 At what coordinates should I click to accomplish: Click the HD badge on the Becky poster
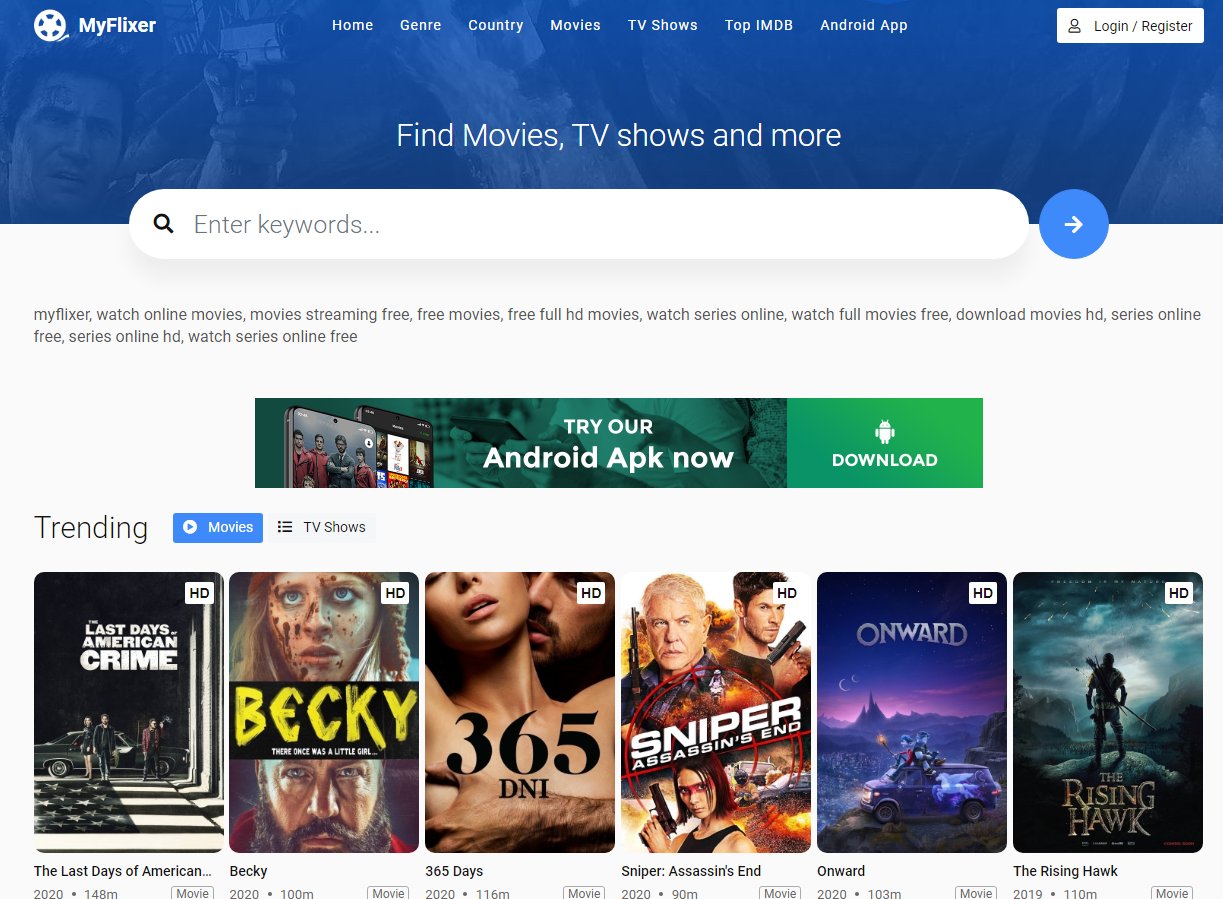pyautogui.click(x=395, y=593)
